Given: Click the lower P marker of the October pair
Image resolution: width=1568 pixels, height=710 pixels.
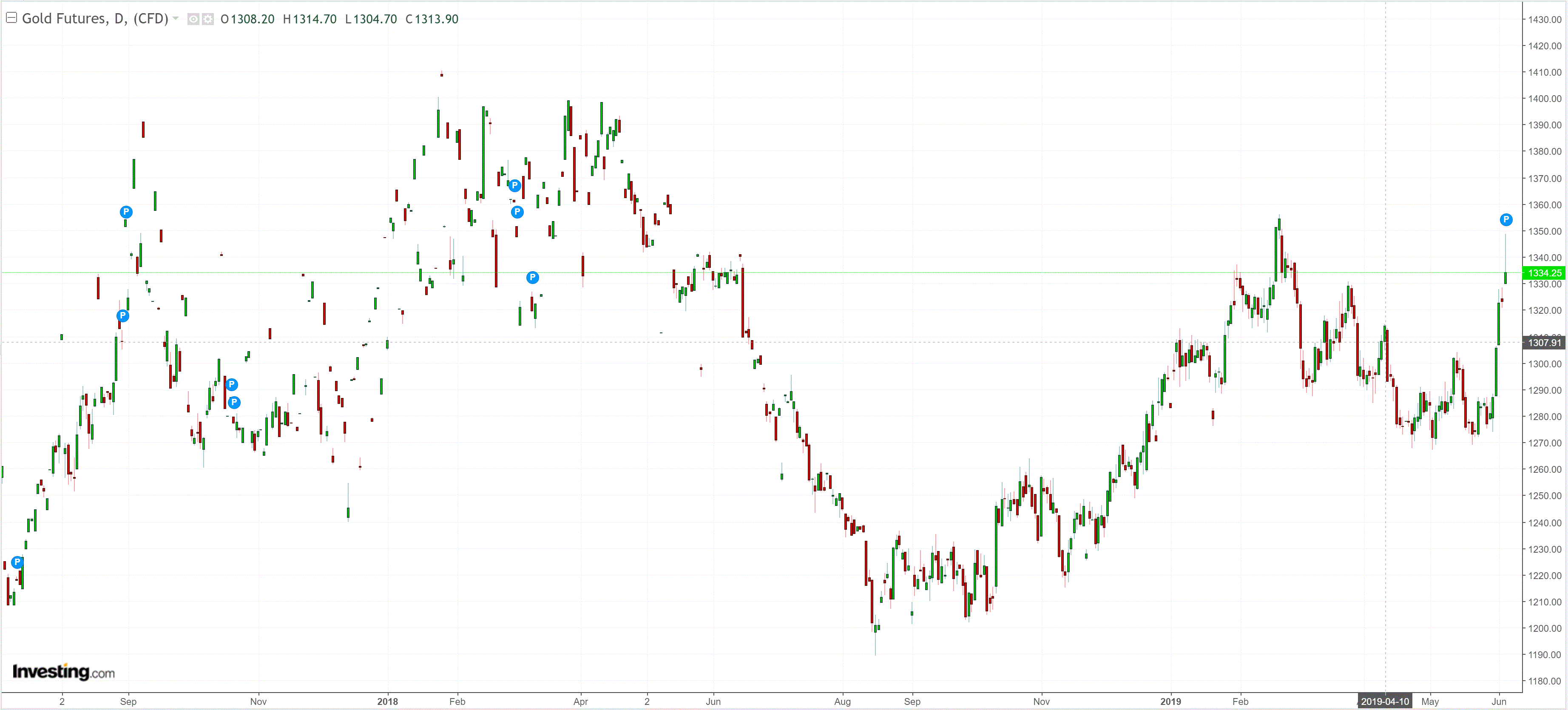Looking at the screenshot, I should pyautogui.click(x=234, y=402).
